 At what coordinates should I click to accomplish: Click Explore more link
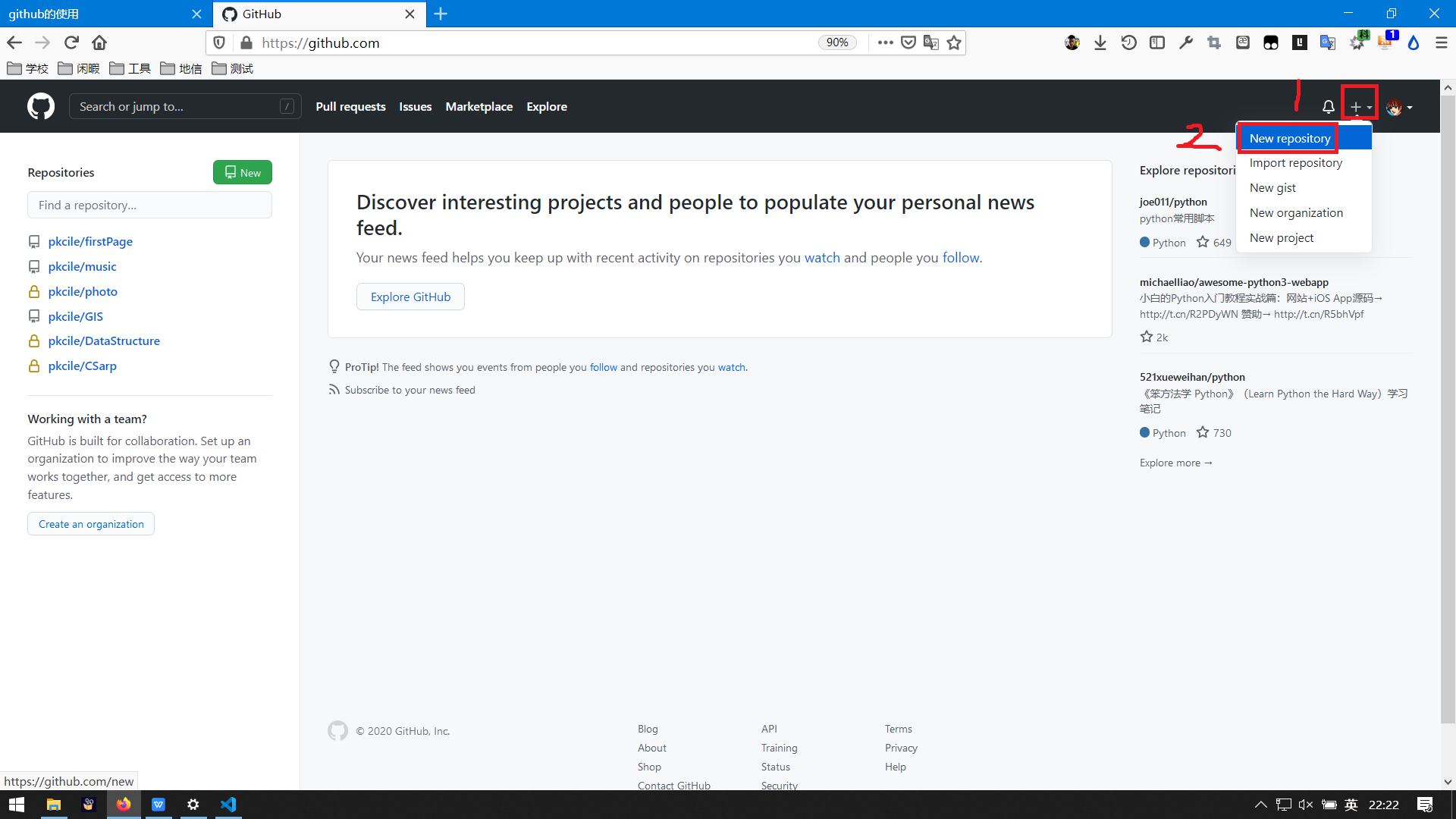click(1176, 463)
